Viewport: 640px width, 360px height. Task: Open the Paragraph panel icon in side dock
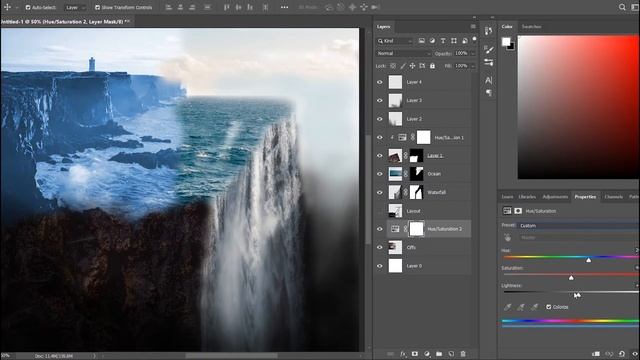click(x=489, y=93)
